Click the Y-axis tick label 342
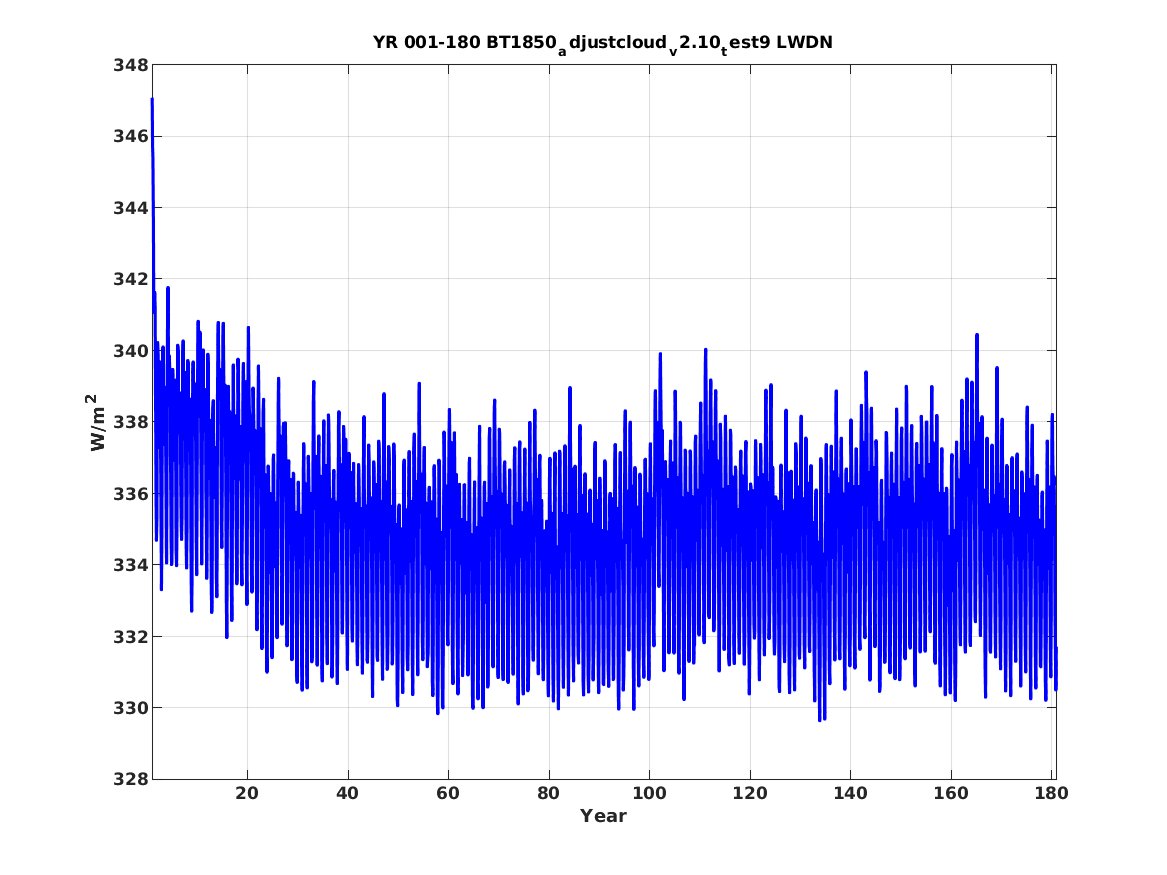The image size is (1167, 875). pos(130,280)
